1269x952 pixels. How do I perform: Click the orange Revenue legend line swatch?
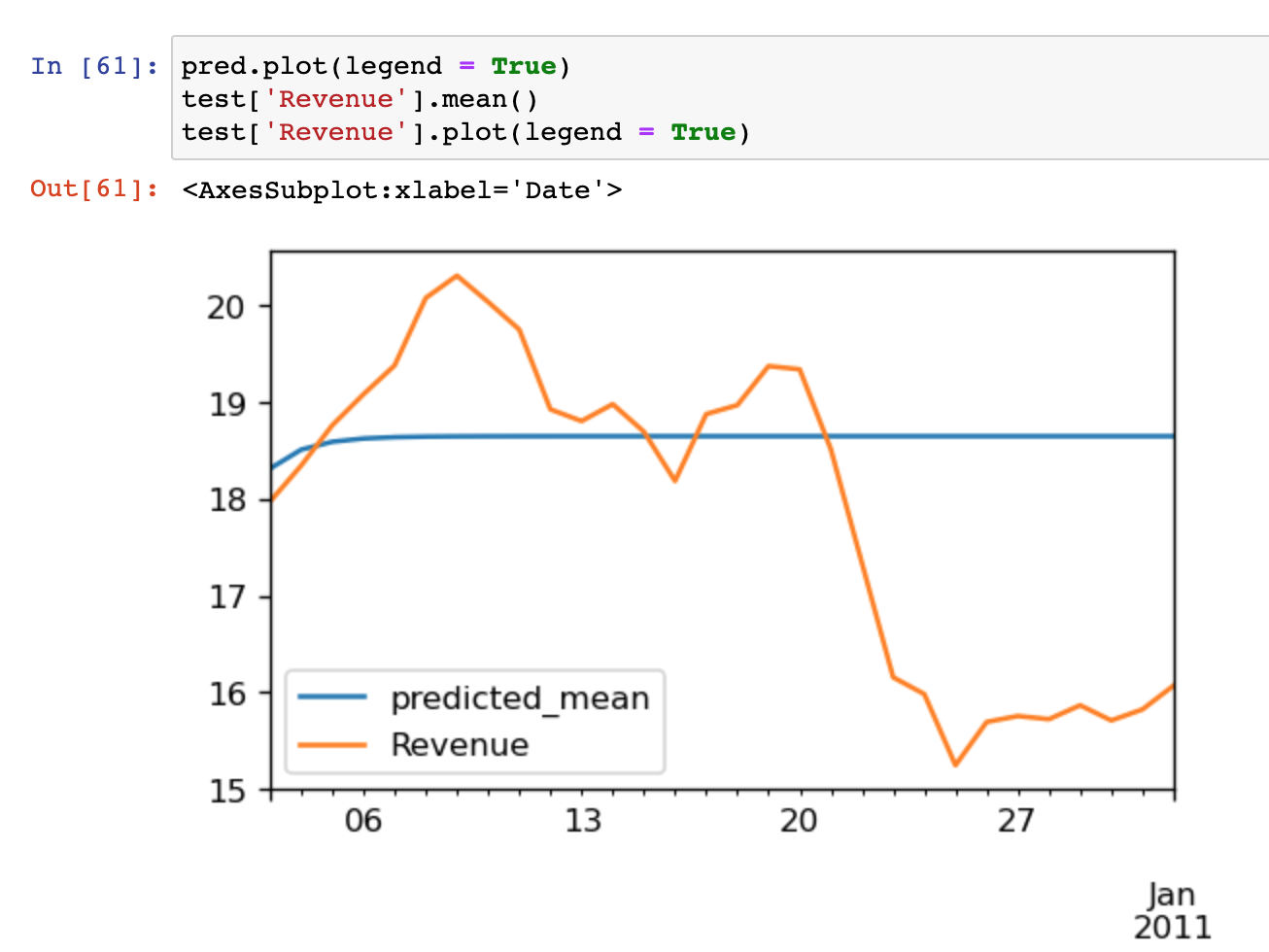click(x=332, y=745)
